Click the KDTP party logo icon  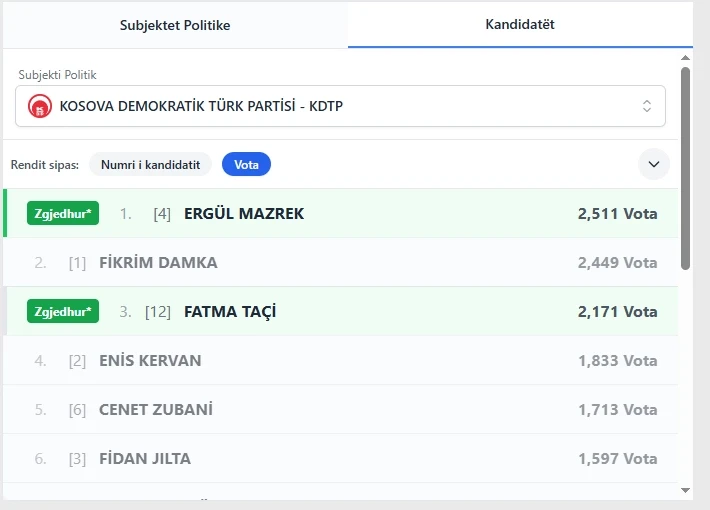tap(40, 106)
